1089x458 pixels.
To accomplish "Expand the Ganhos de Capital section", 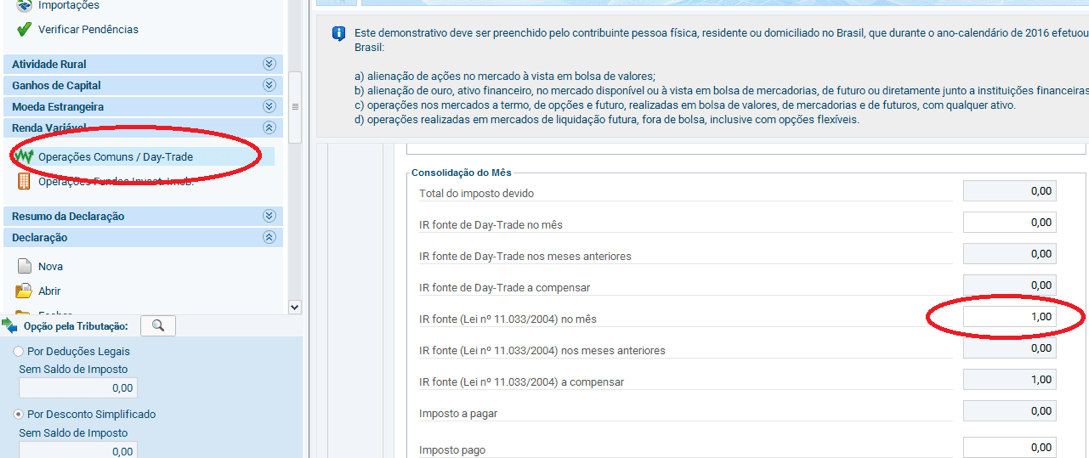I will (x=268, y=85).
